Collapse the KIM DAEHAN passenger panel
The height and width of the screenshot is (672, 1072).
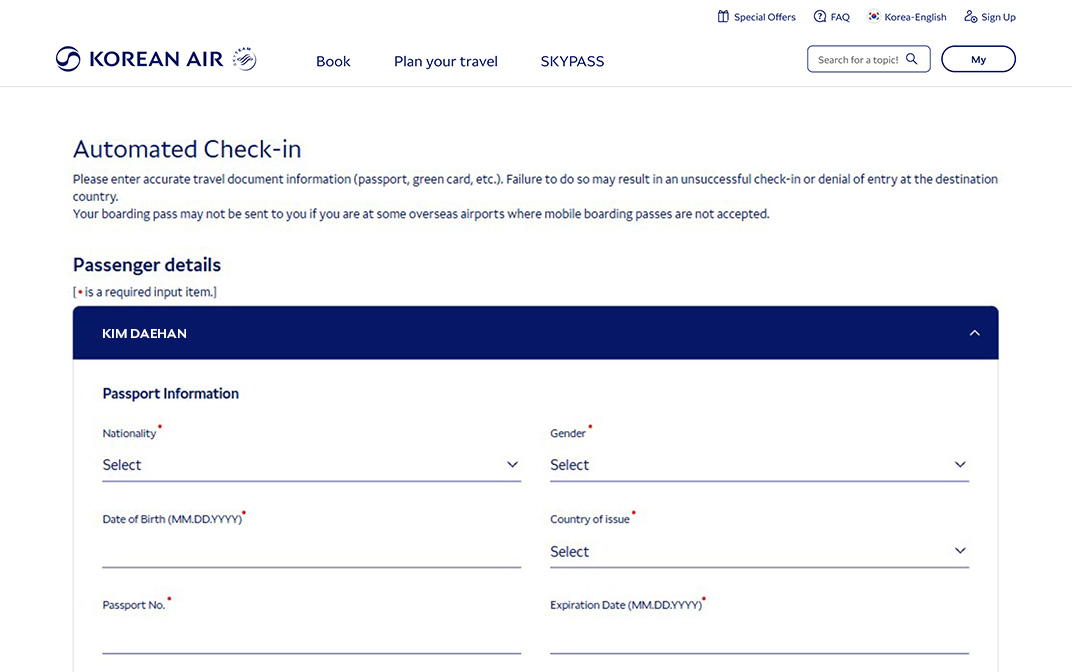(x=974, y=332)
